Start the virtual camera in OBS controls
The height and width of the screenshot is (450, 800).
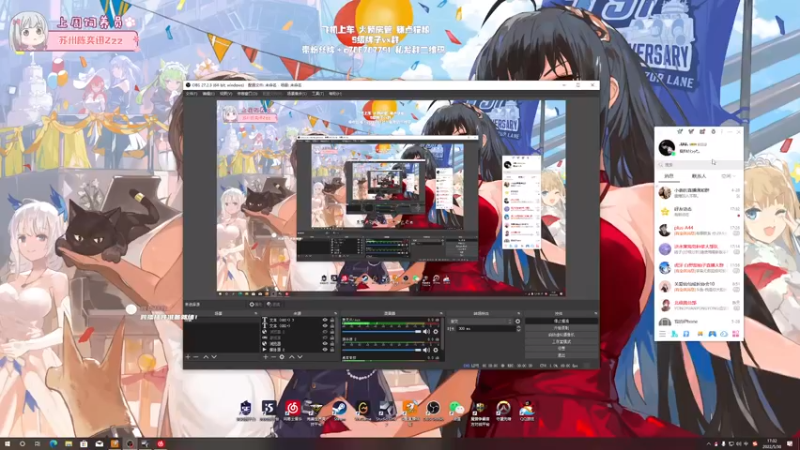point(561,335)
